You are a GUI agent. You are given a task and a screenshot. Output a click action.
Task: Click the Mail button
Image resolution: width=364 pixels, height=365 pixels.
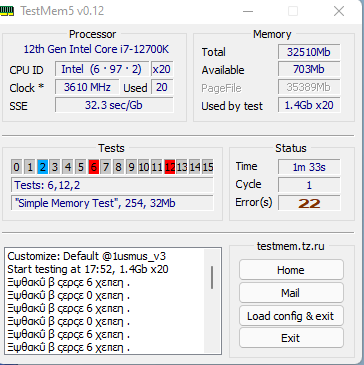(291, 293)
